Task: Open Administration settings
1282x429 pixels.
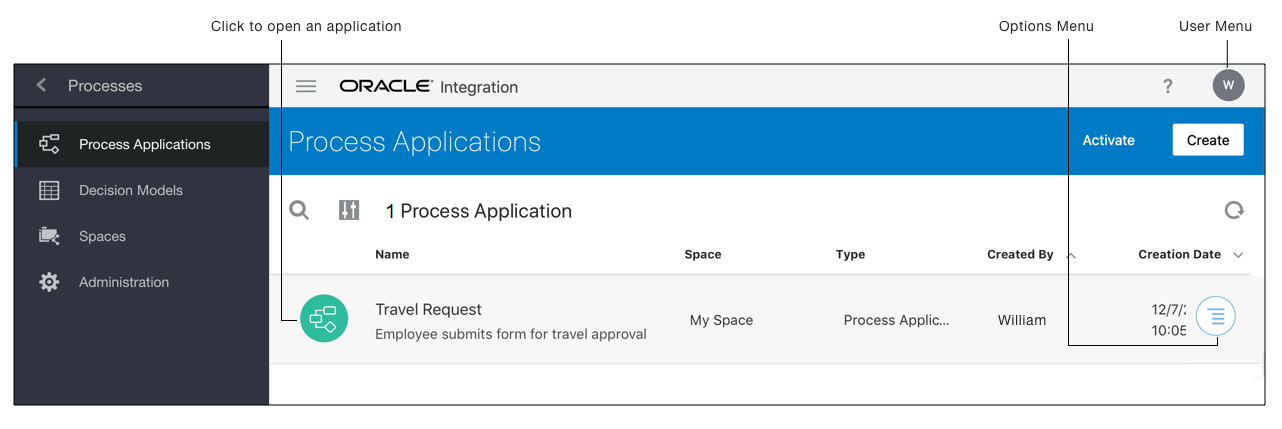Action: click(123, 282)
